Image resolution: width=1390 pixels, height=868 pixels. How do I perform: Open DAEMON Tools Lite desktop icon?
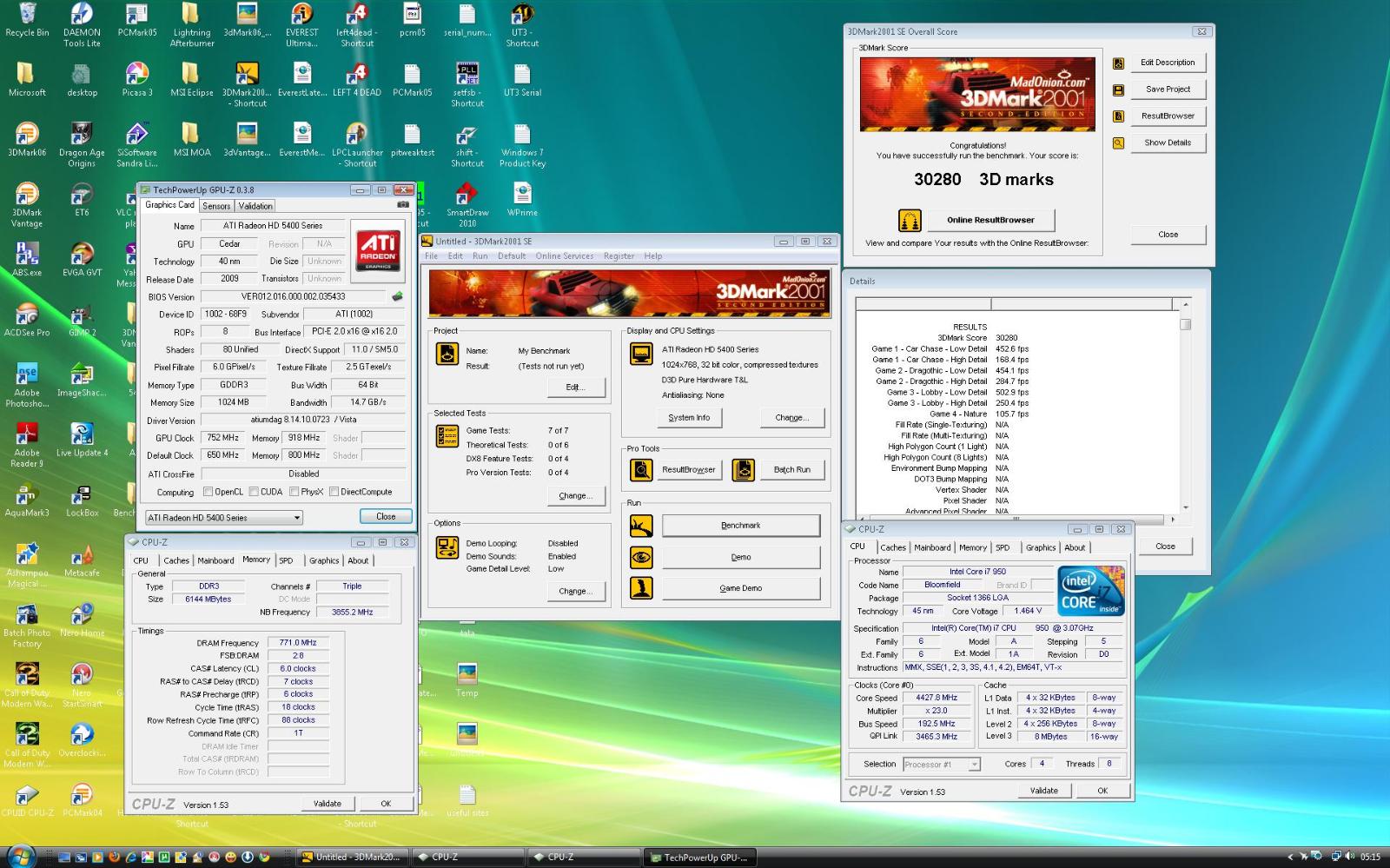click(x=82, y=24)
